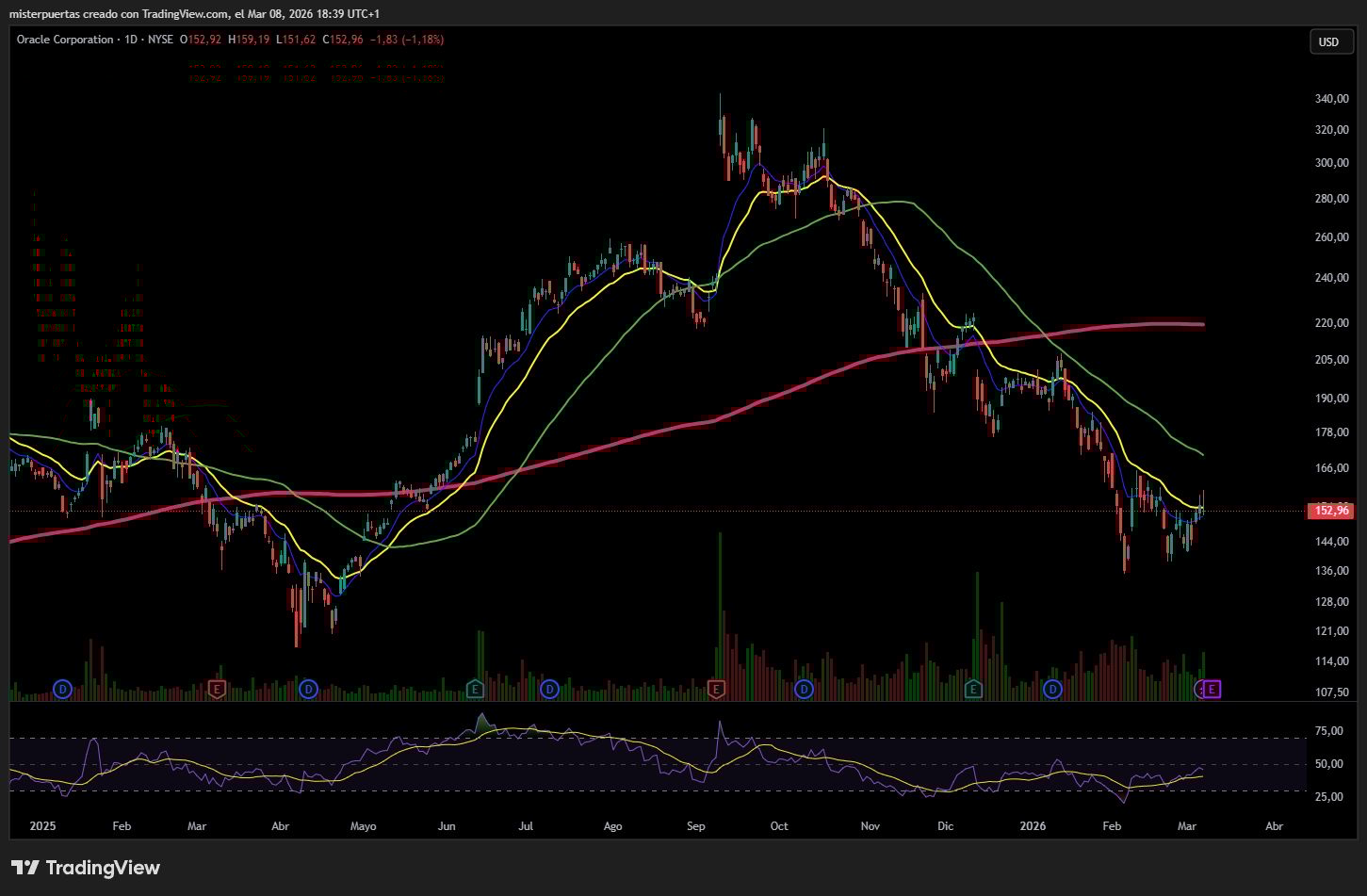
Task: Click the Nov label on the time axis
Action: point(870,826)
